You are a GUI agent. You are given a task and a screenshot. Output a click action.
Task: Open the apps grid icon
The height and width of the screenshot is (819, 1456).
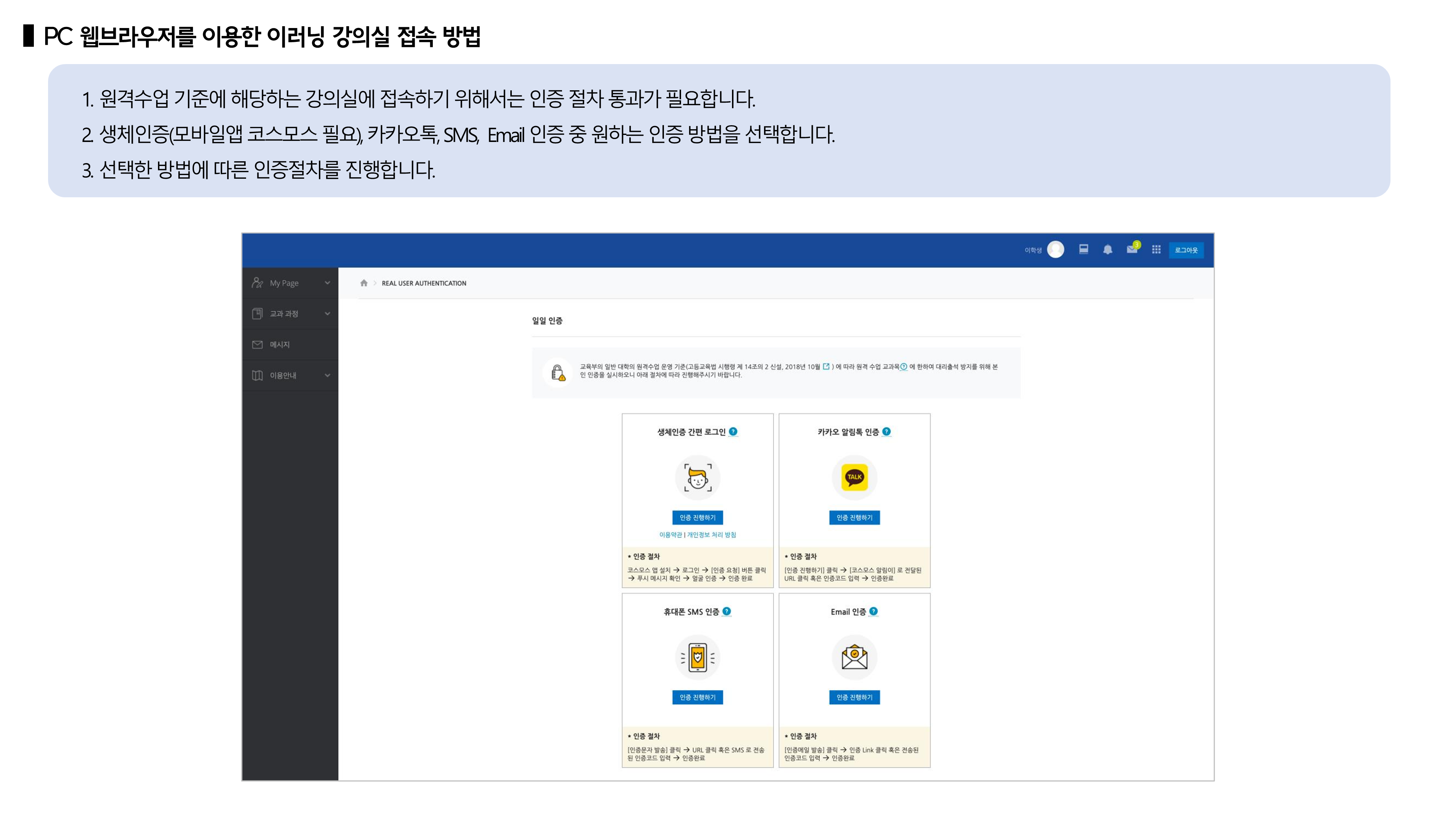(1156, 249)
